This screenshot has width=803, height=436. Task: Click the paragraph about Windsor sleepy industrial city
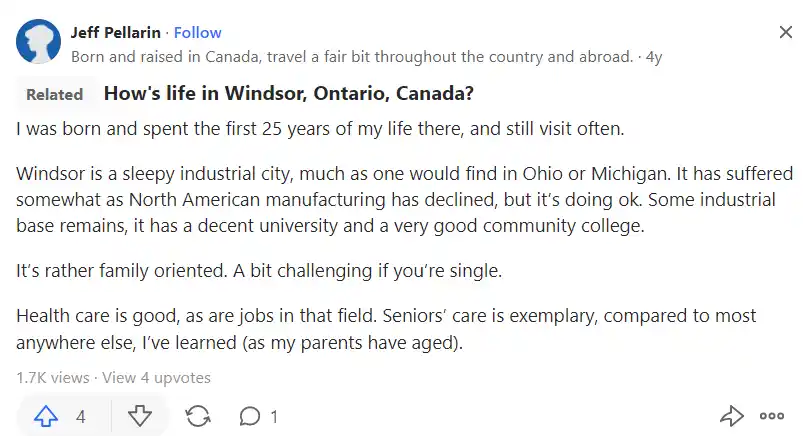pyautogui.click(x=405, y=199)
